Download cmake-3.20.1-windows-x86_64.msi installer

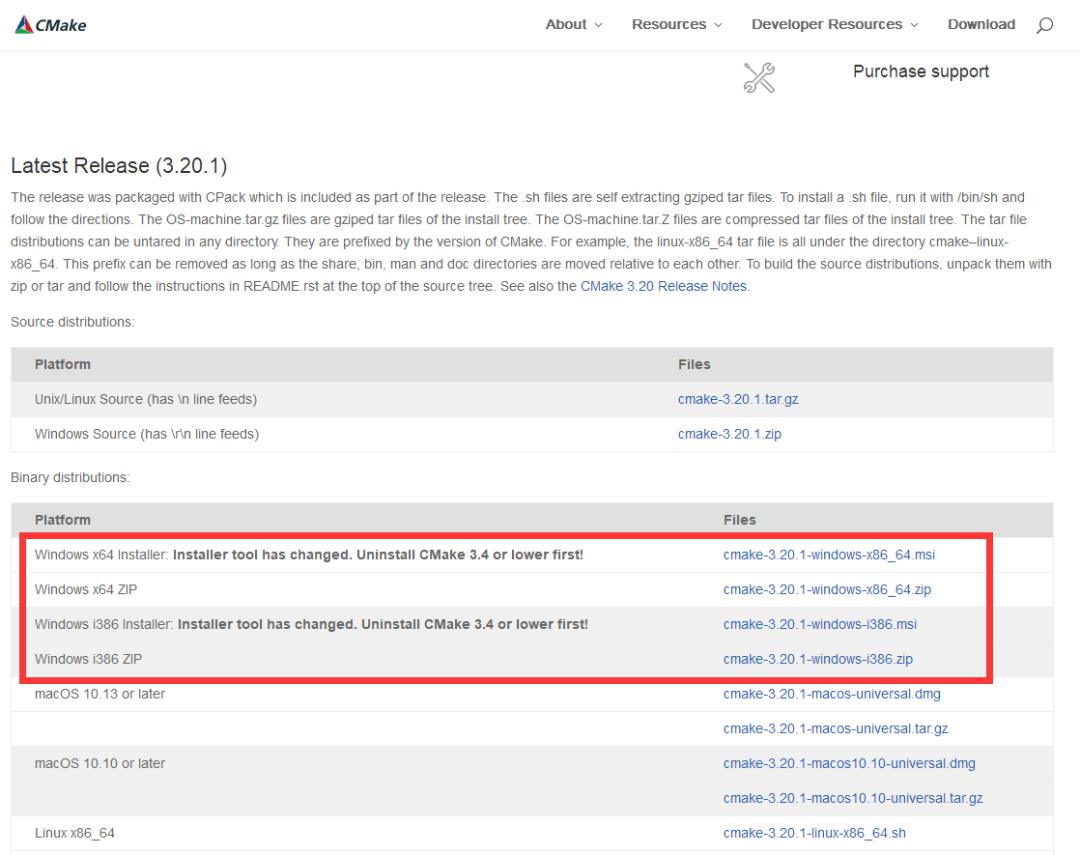point(829,555)
